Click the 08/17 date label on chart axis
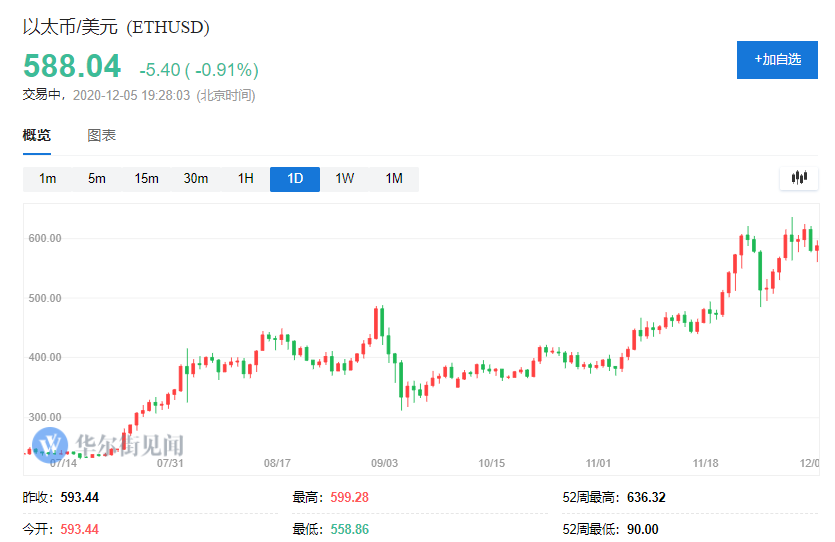This screenshot has width=835, height=542. pyautogui.click(x=277, y=463)
